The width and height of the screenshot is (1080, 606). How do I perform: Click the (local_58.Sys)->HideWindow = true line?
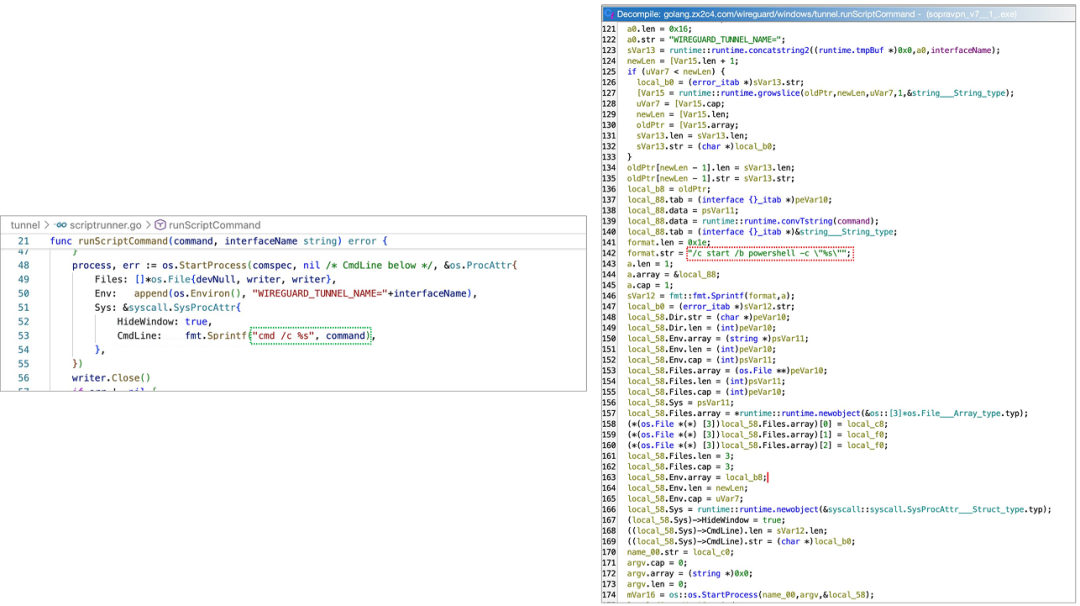(706, 520)
